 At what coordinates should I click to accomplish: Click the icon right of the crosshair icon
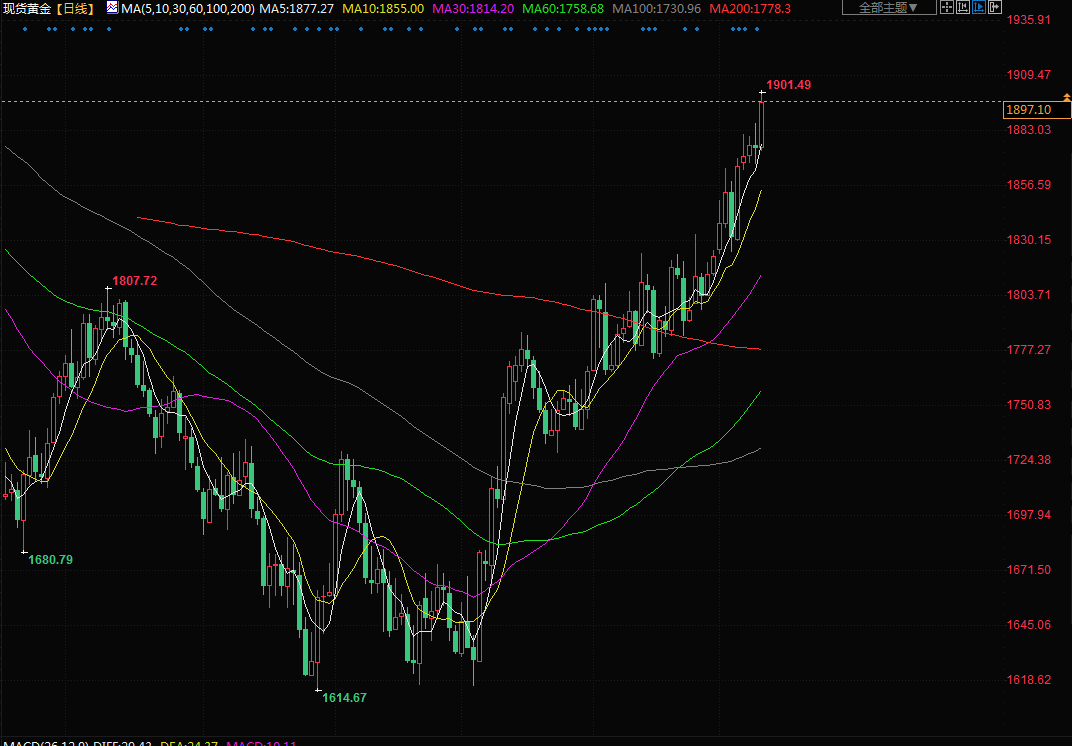point(963,8)
